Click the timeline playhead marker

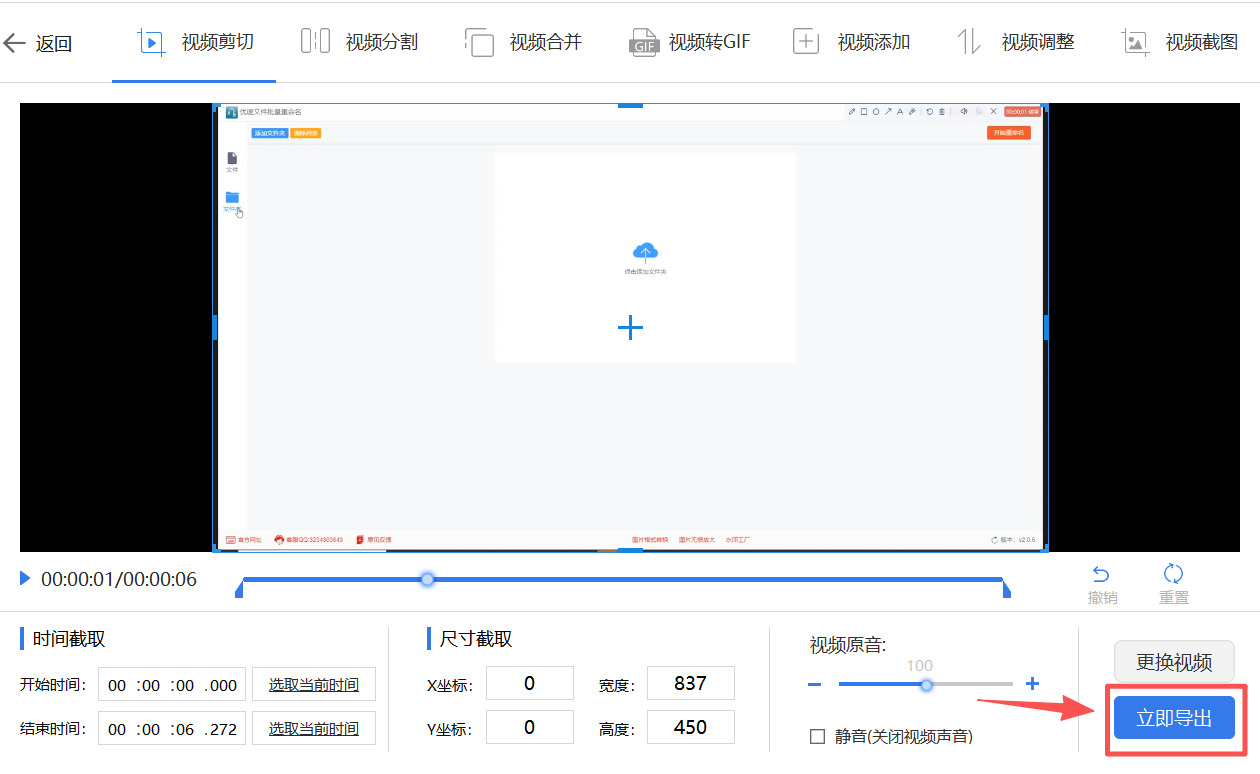point(427,579)
